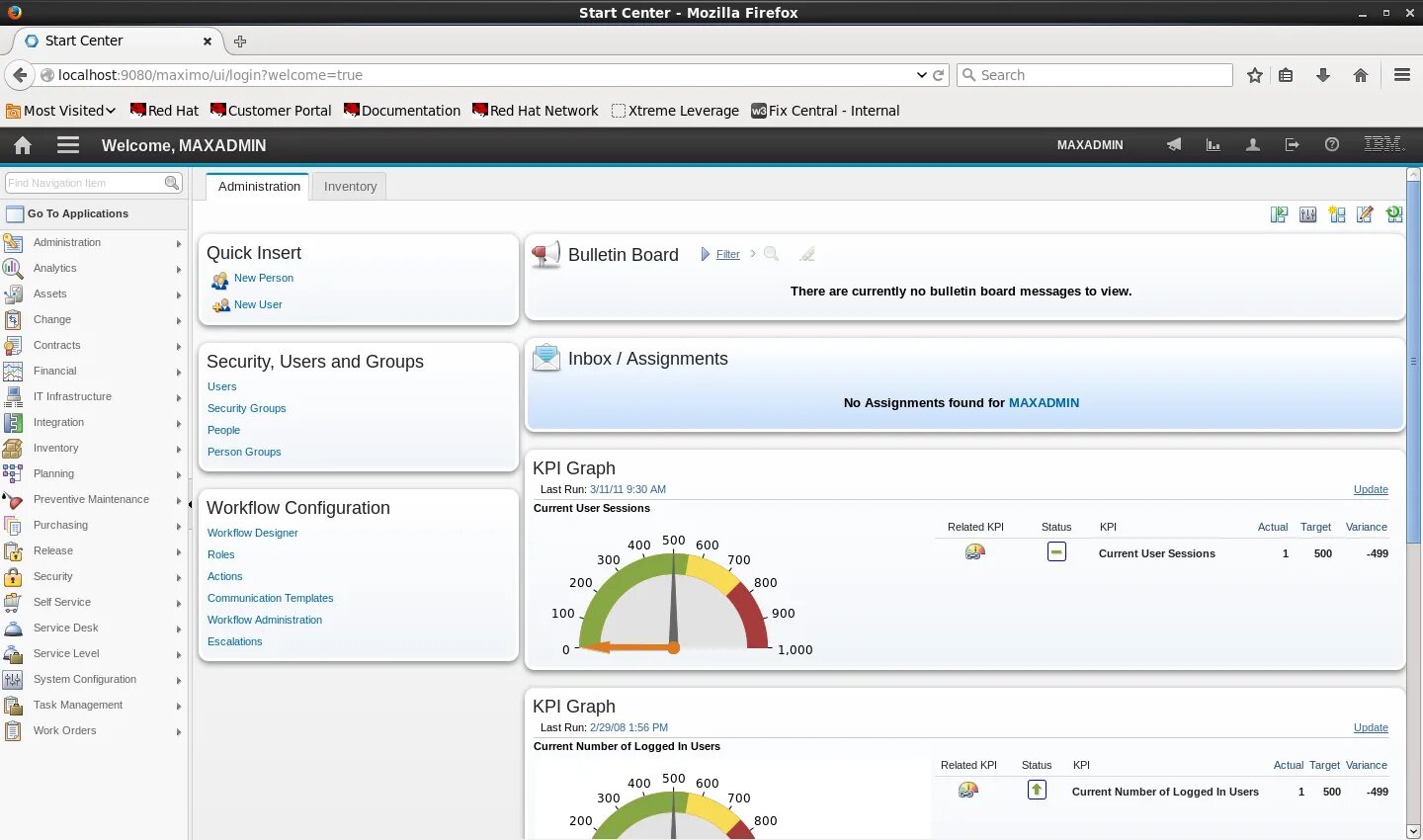The width and height of the screenshot is (1423, 840).
Task: Click the Related KPI icon for Current User Sessions
Action: click(975, 552)
